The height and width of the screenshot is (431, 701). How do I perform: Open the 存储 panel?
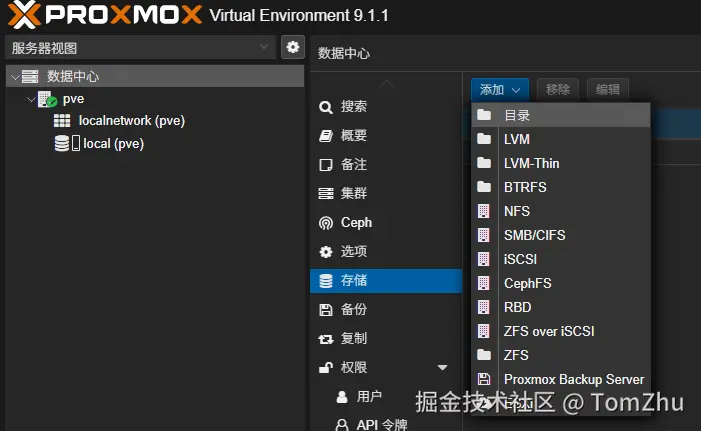[x=386, y=281]
